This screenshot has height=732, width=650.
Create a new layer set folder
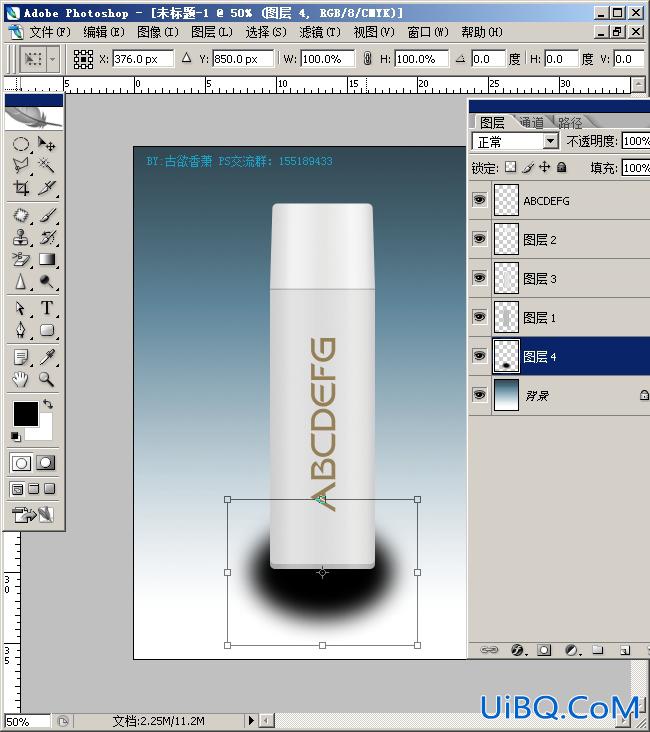tap(598, 650)
